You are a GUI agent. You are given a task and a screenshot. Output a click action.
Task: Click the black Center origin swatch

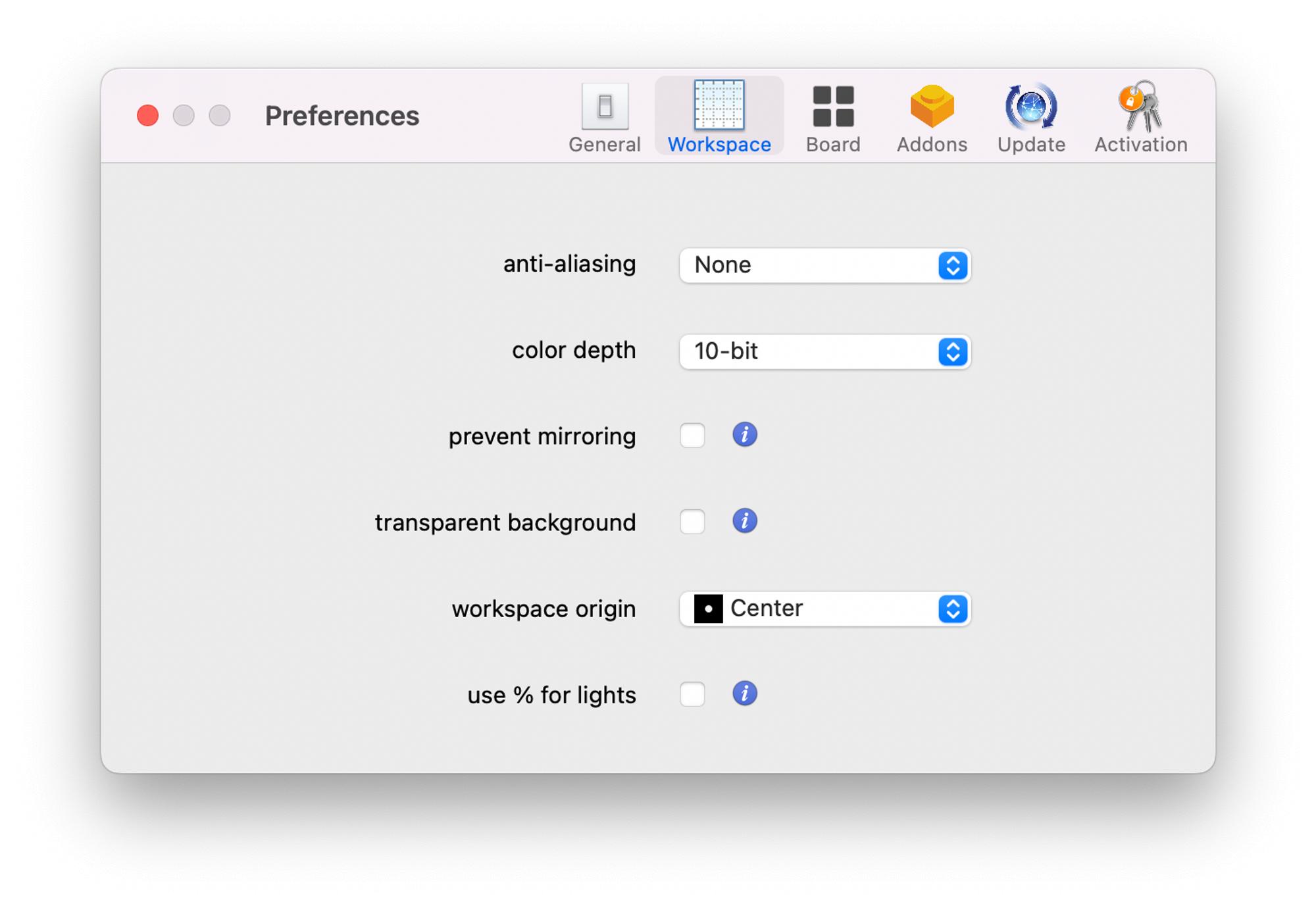[x=708, y=609]
